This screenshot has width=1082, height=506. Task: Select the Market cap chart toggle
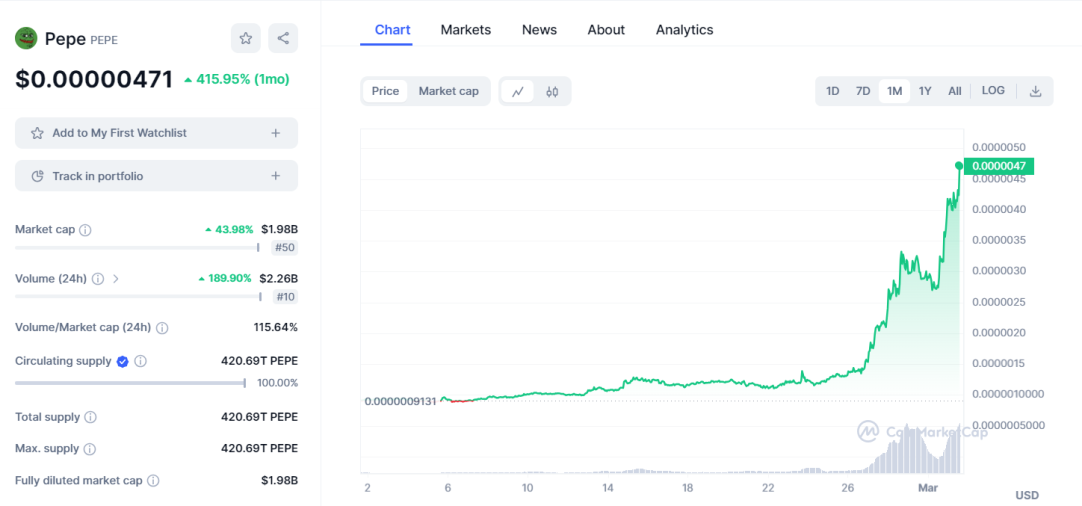coord(449,91)
